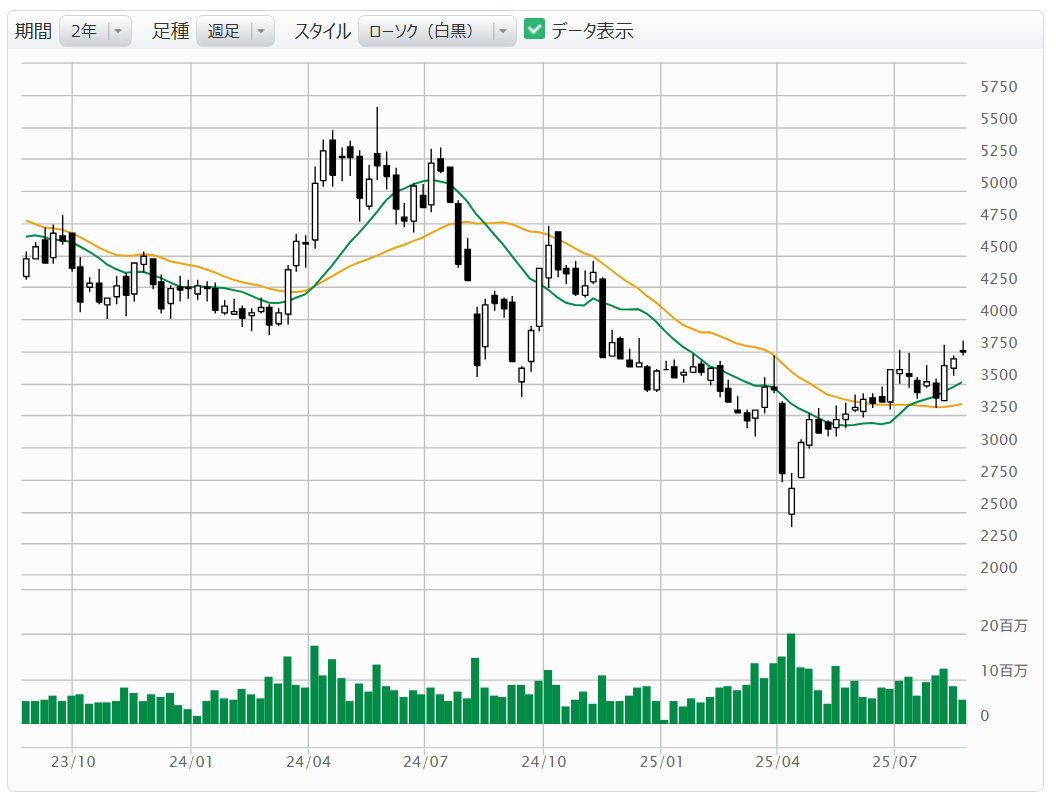
Task: Click the 期間 label in the toolbar
Action: point(33,31)
